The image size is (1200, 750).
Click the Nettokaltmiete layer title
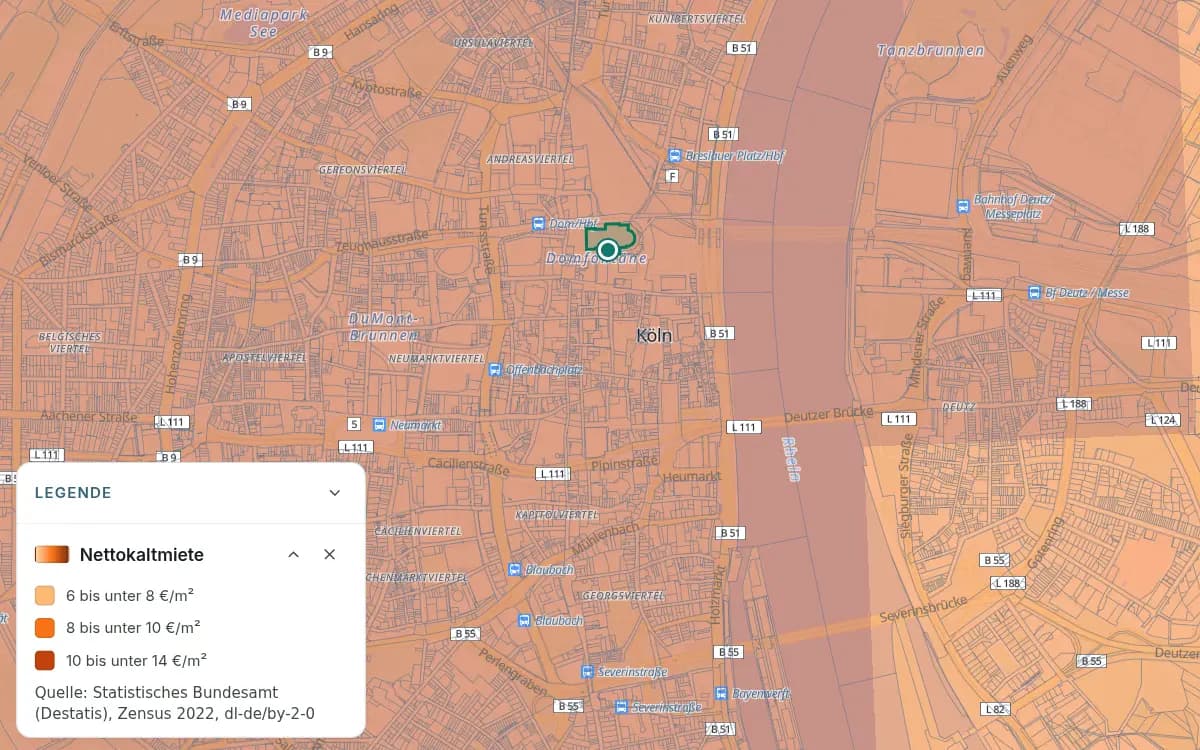pyautogui.click(x=142, y=554)
